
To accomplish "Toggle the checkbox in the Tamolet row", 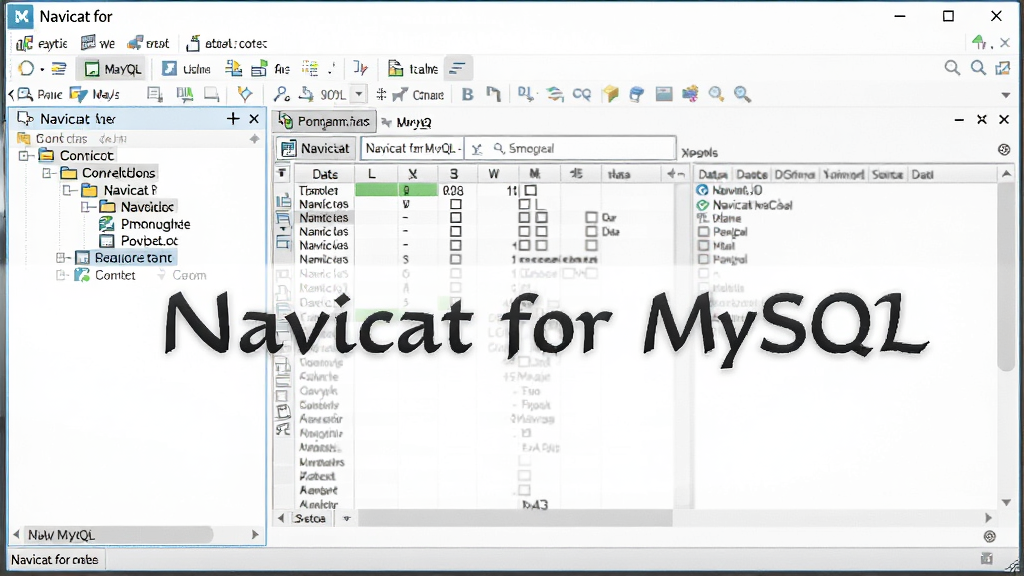I will coord(531,191).
